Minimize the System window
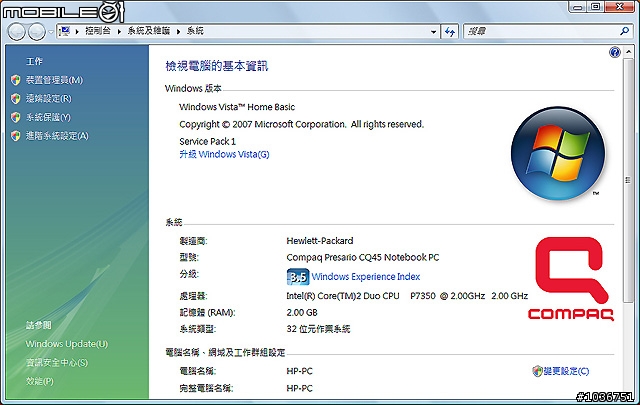 coord(577,7)
